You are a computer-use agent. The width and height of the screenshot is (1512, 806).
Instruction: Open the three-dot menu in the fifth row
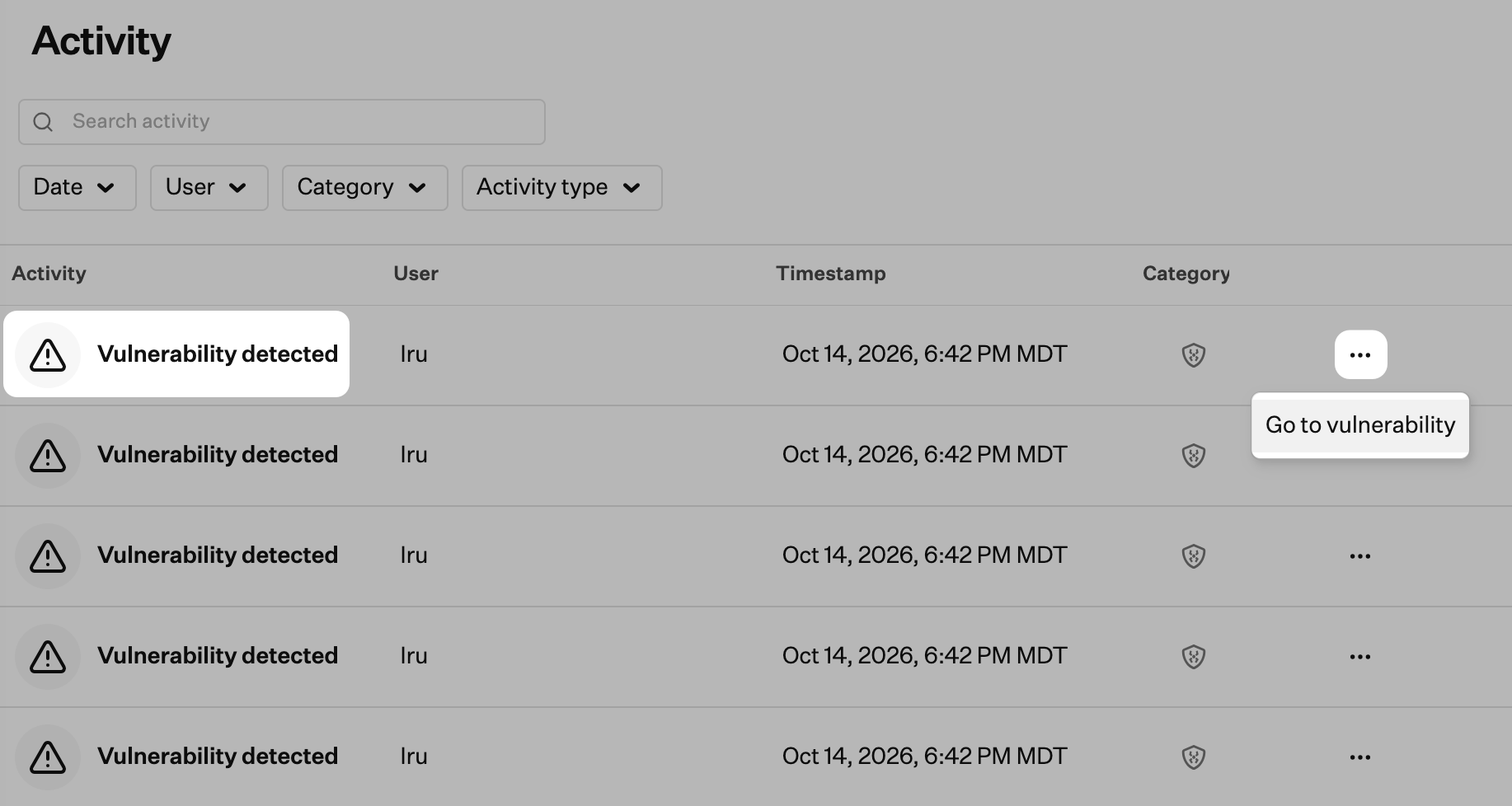1360,757
